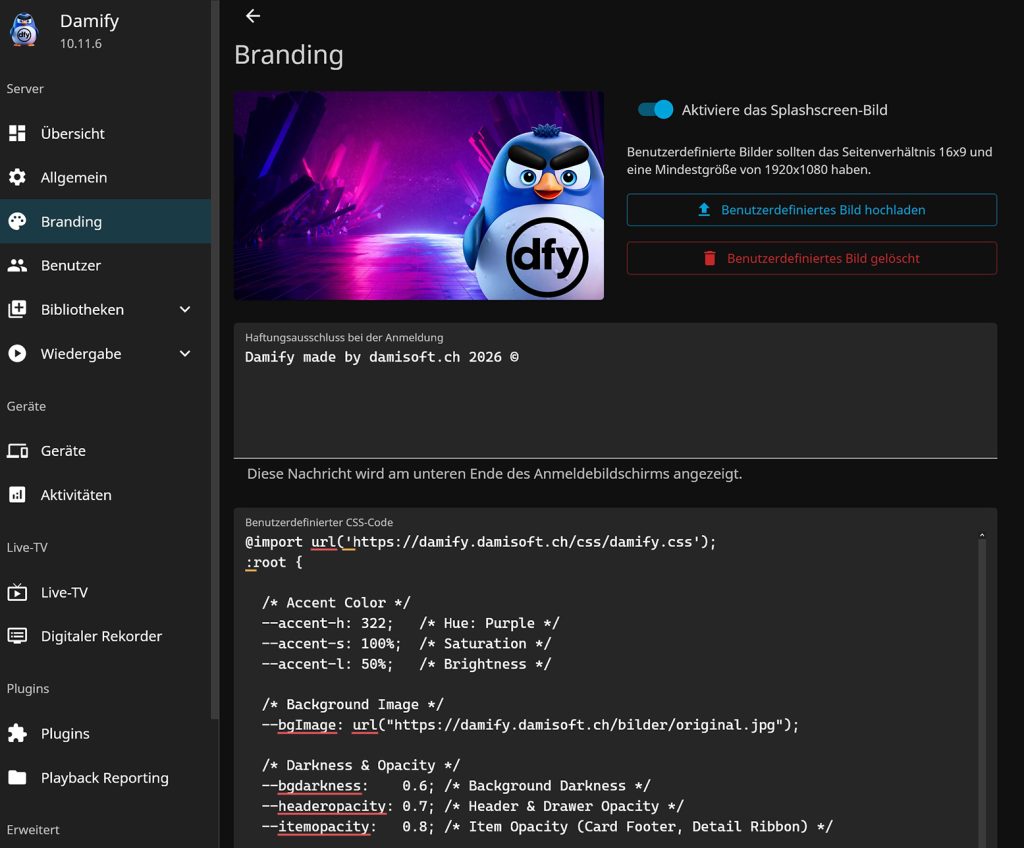The width and height of the screenshot is (1024, 848).
Task: Click the Damify penguin logo
Action: 24,30
